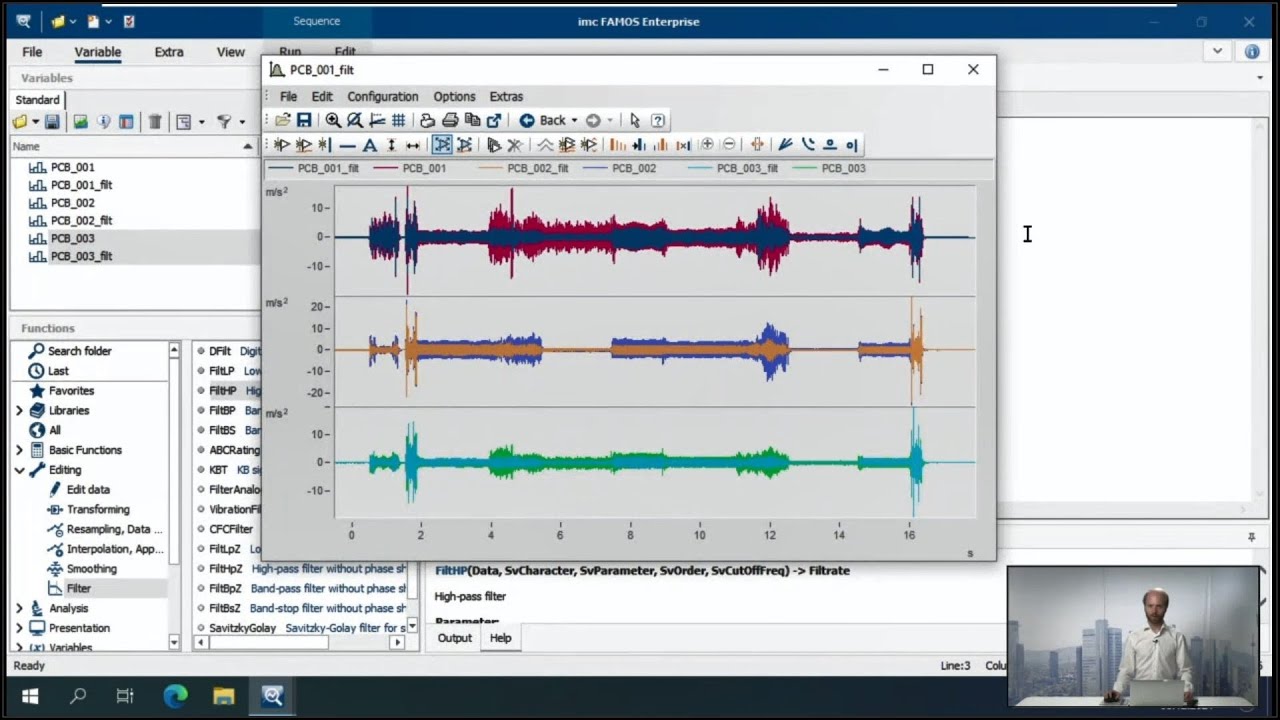Click the data editor table icon in Variables
The height and width of the screenshot is (720, 1280).
(126, 122)
